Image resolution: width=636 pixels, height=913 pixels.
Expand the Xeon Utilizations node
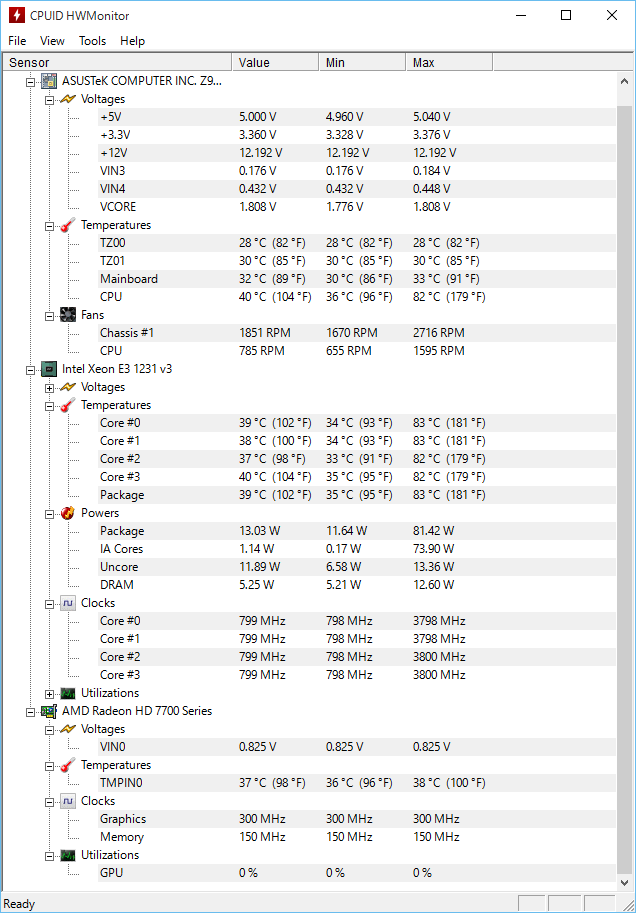click(50, 694)
